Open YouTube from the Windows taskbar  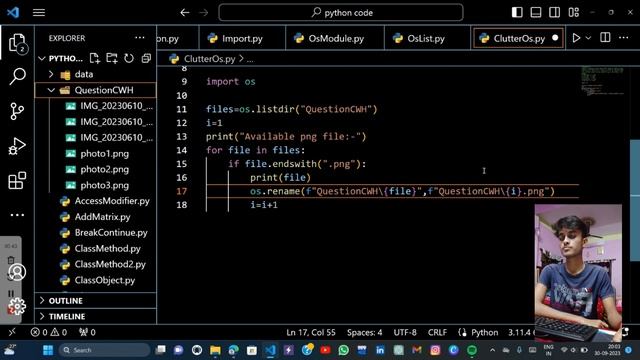[x=325, y=350]
